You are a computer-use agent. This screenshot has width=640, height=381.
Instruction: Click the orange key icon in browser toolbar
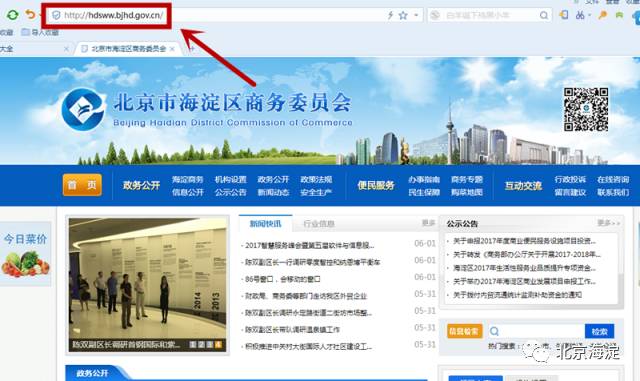602,15
